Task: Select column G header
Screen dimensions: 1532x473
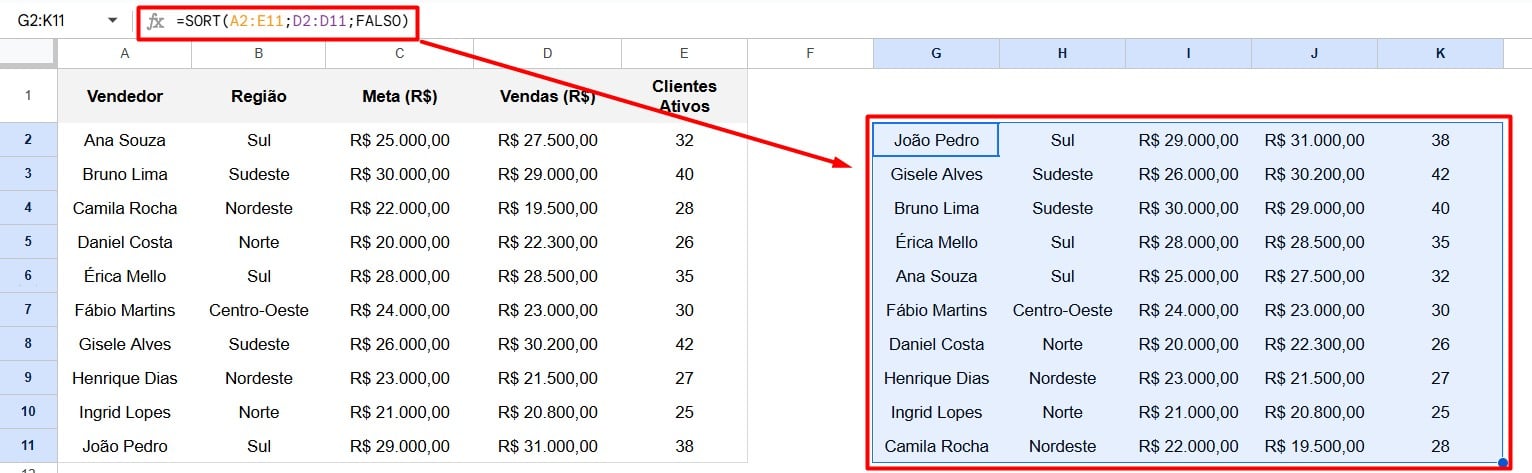Action: [x=936, y=54]
